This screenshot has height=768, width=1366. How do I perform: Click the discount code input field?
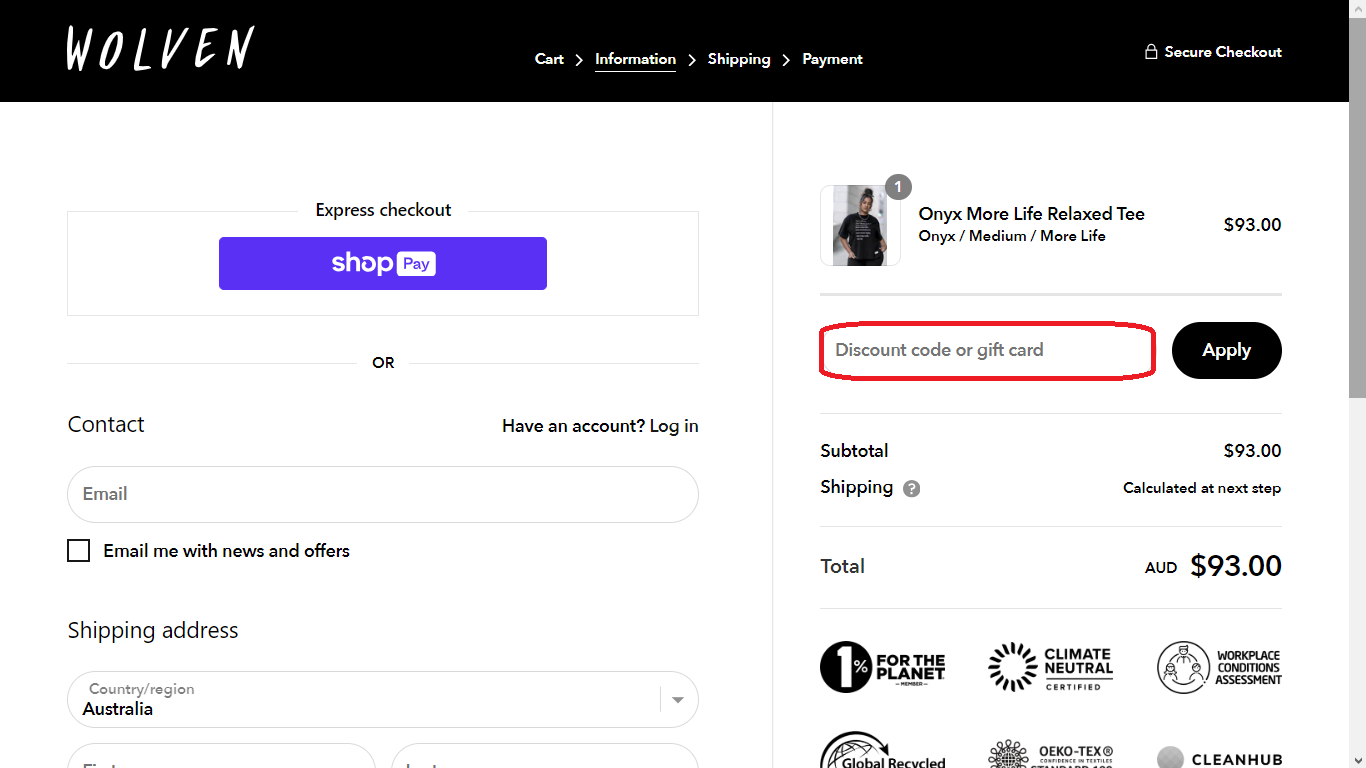pos(985,350)
